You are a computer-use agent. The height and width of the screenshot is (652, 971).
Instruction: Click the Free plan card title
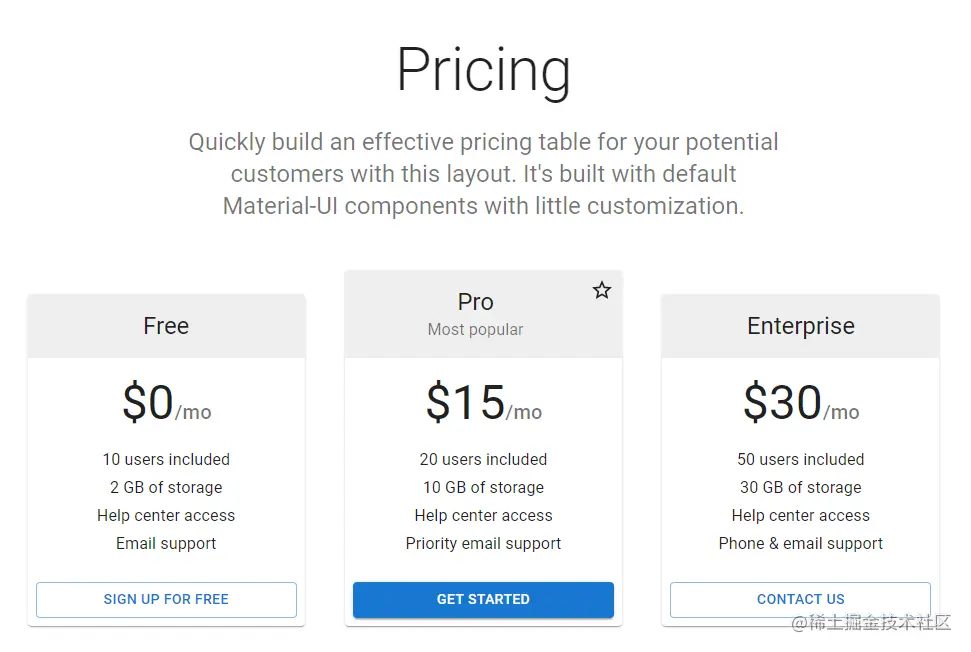tap(166, 326)
